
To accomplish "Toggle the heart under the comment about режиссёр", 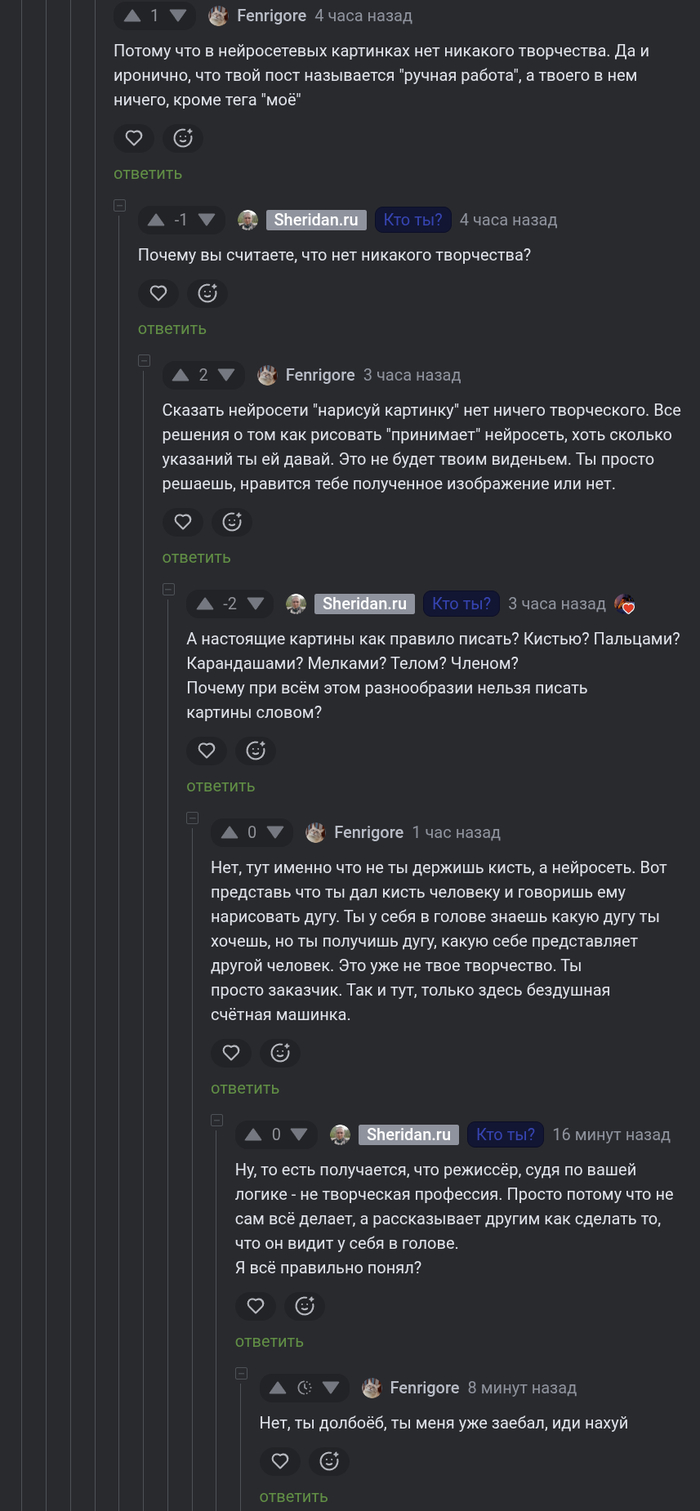I will (x=255, y=1306).
